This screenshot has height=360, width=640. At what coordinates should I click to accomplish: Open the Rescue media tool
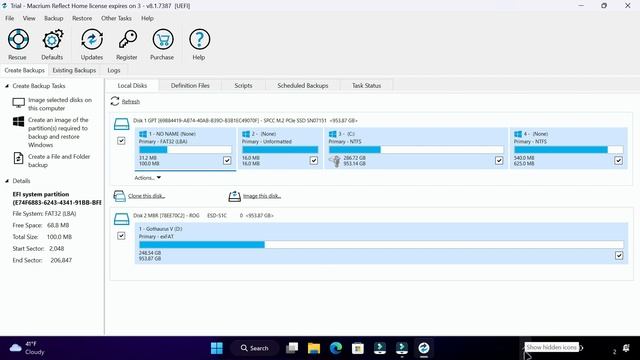tap(18, 40)
